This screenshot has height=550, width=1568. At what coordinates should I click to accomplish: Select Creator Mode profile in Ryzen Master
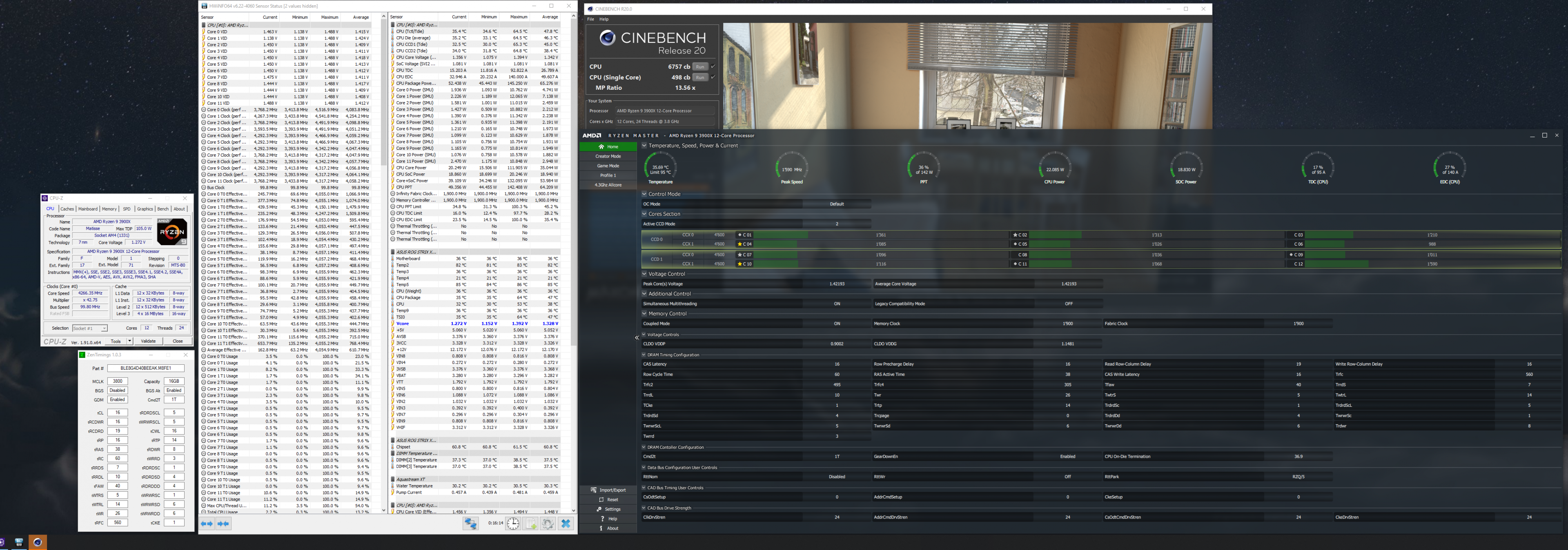608,156
